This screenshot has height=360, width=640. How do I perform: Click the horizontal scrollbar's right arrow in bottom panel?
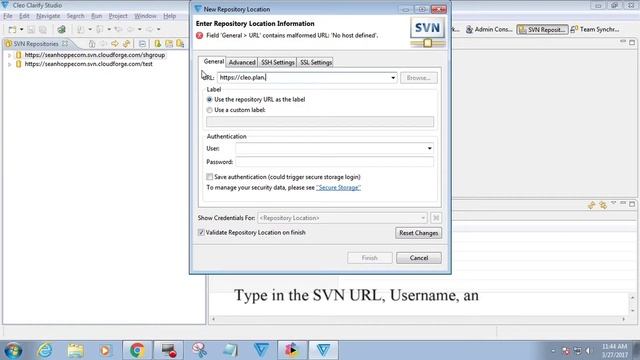[624, 319]
